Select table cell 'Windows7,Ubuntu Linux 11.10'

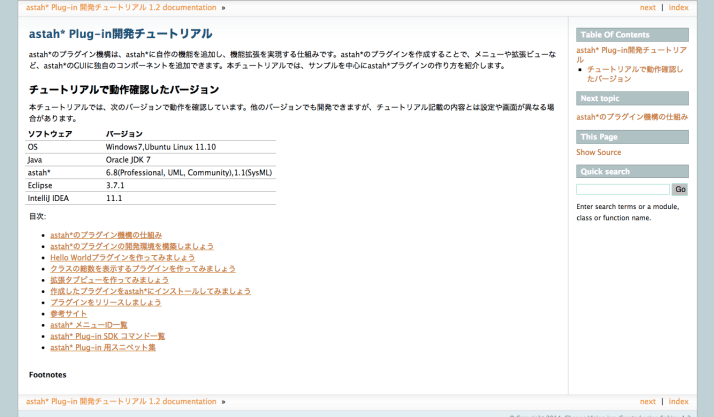pos(161,147)
